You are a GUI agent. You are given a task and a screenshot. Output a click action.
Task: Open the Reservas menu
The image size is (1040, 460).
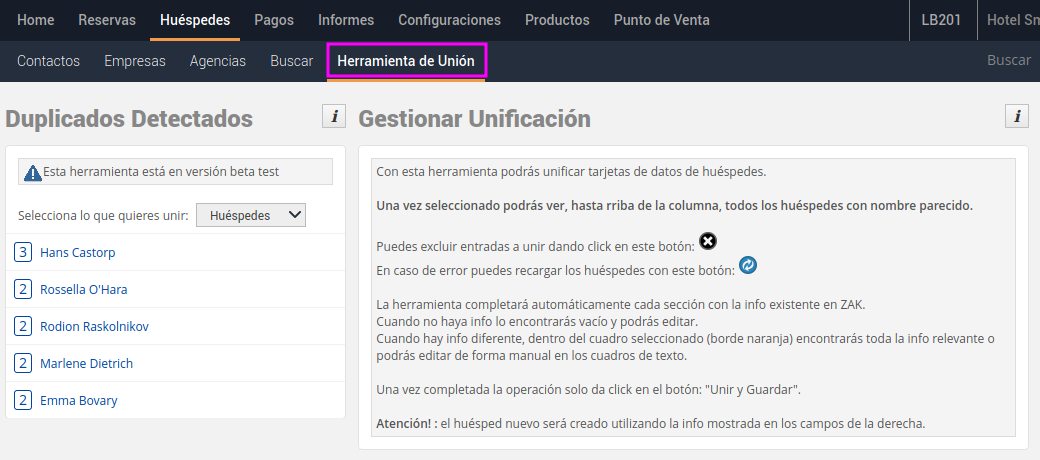coord(107,20)
